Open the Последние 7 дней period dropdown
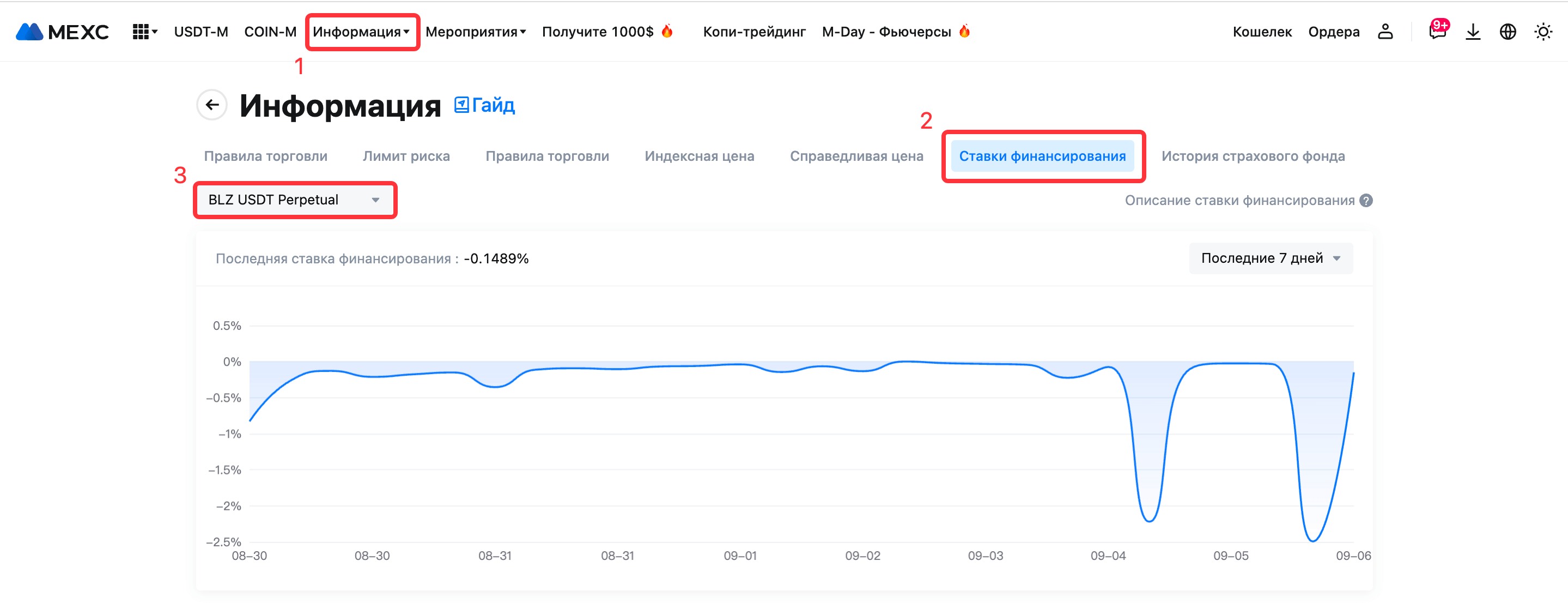Image resolution: width=1568 pixels, height=603 pixels. coord(1270,258)
